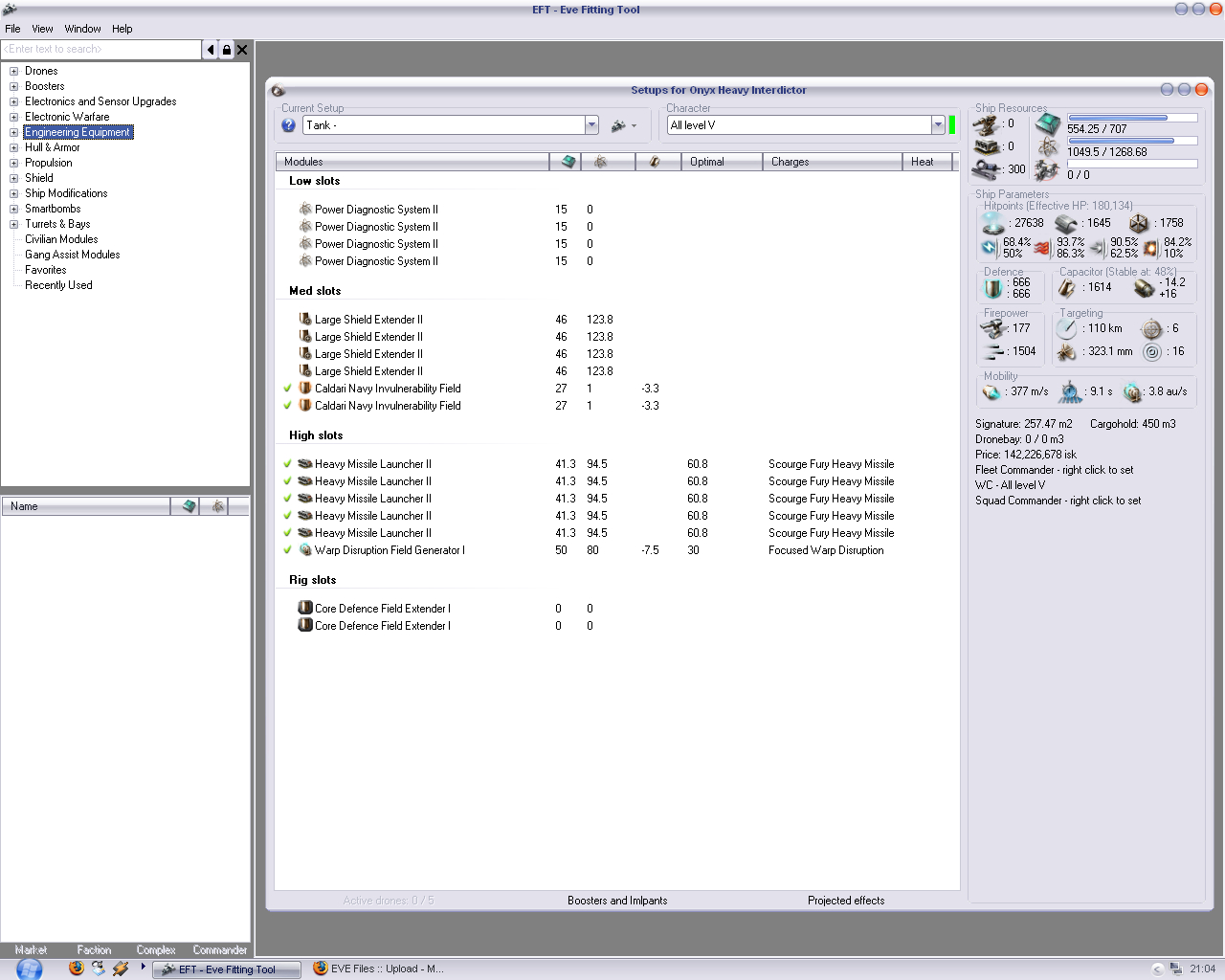Clear search with the X icon

(x=242, y=50)
